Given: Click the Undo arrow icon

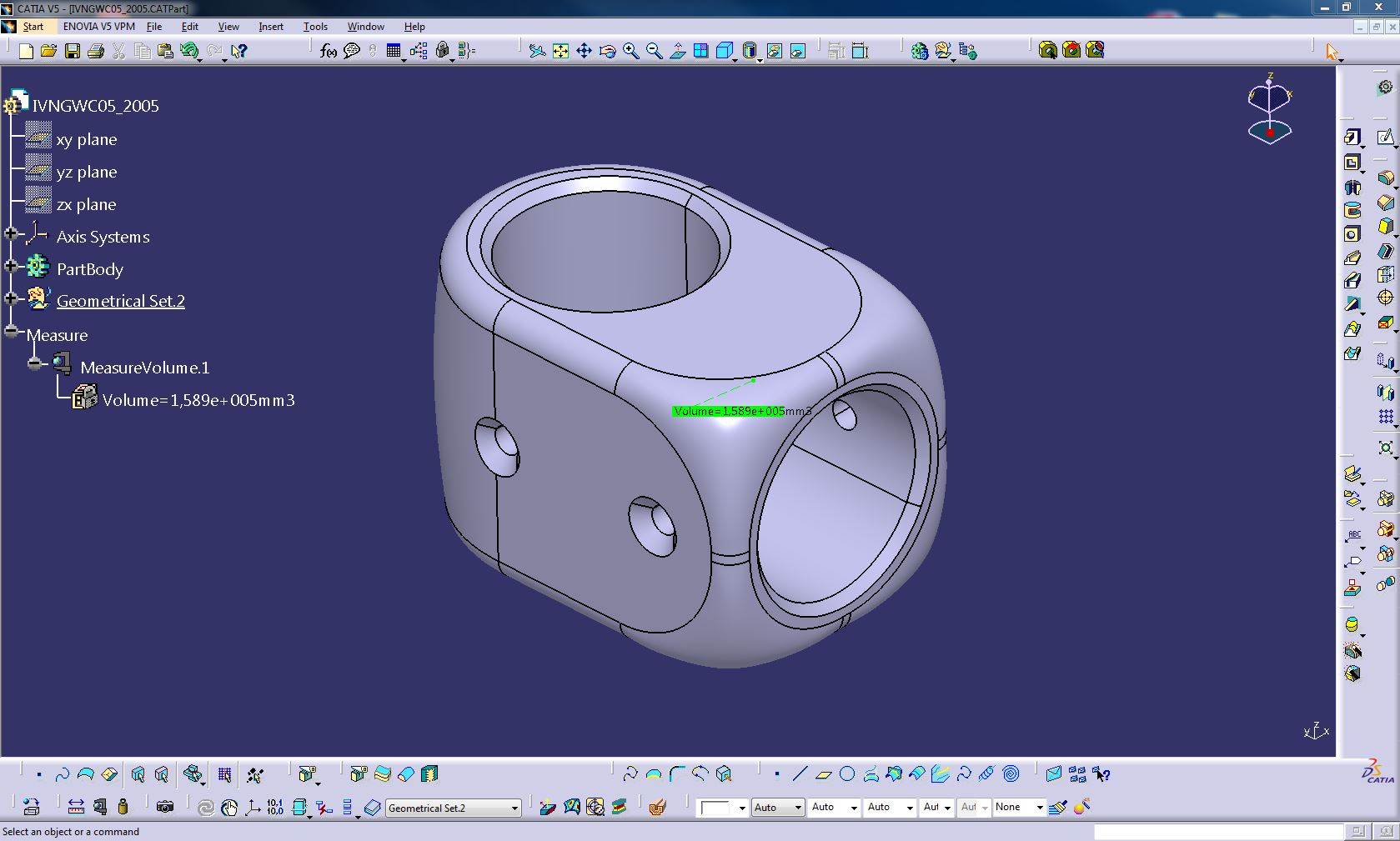Looking at the screenshot, I should (189, 52).
